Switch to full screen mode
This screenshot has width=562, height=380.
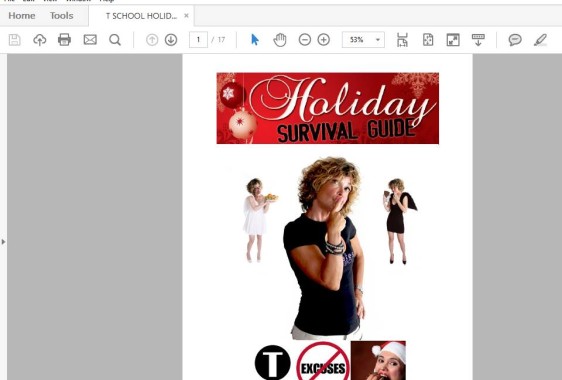pyautogui.click(x=453, y=40)
